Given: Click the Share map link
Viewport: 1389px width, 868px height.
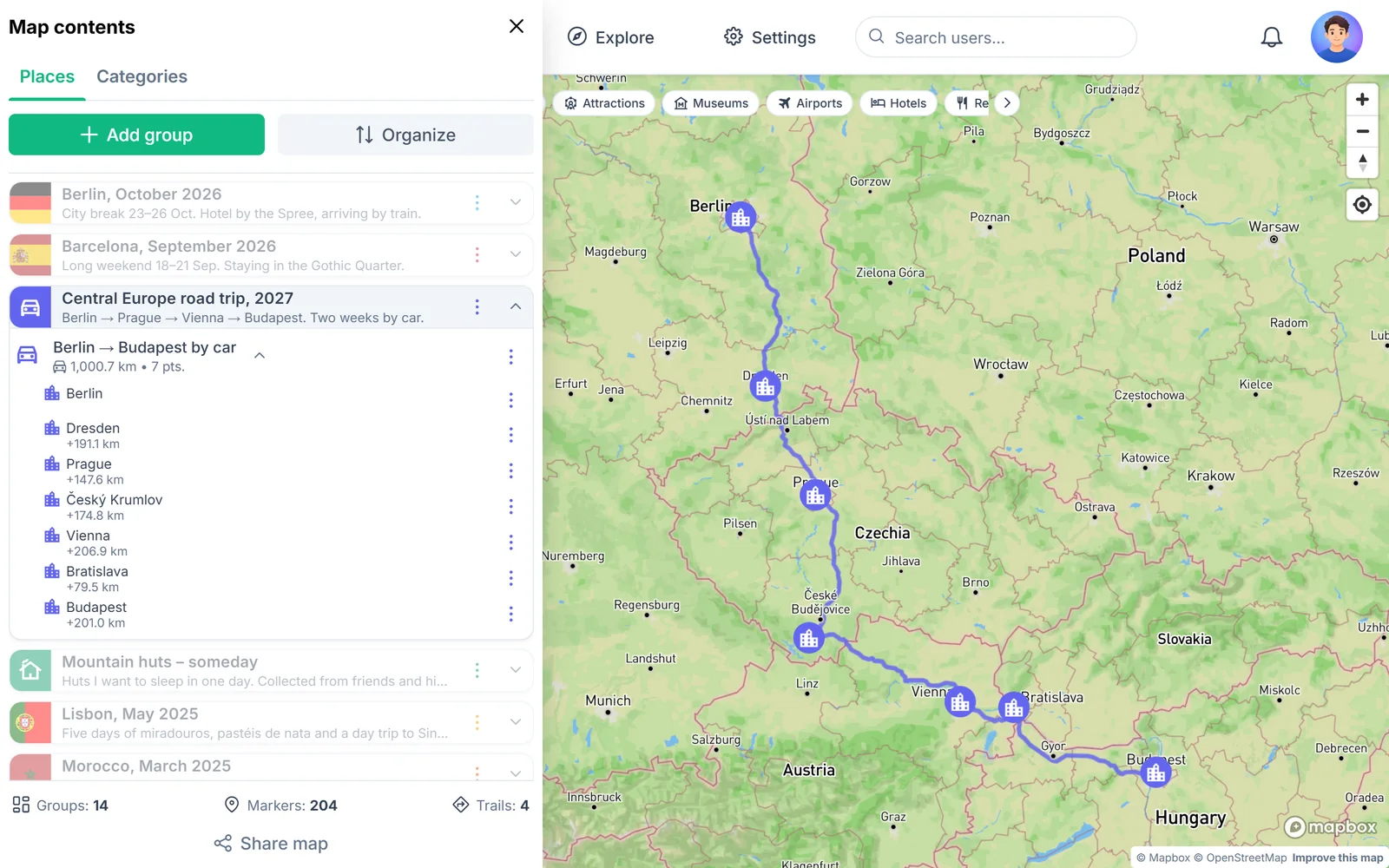Looking at the screenshot, I should click(x=271, y=844).
